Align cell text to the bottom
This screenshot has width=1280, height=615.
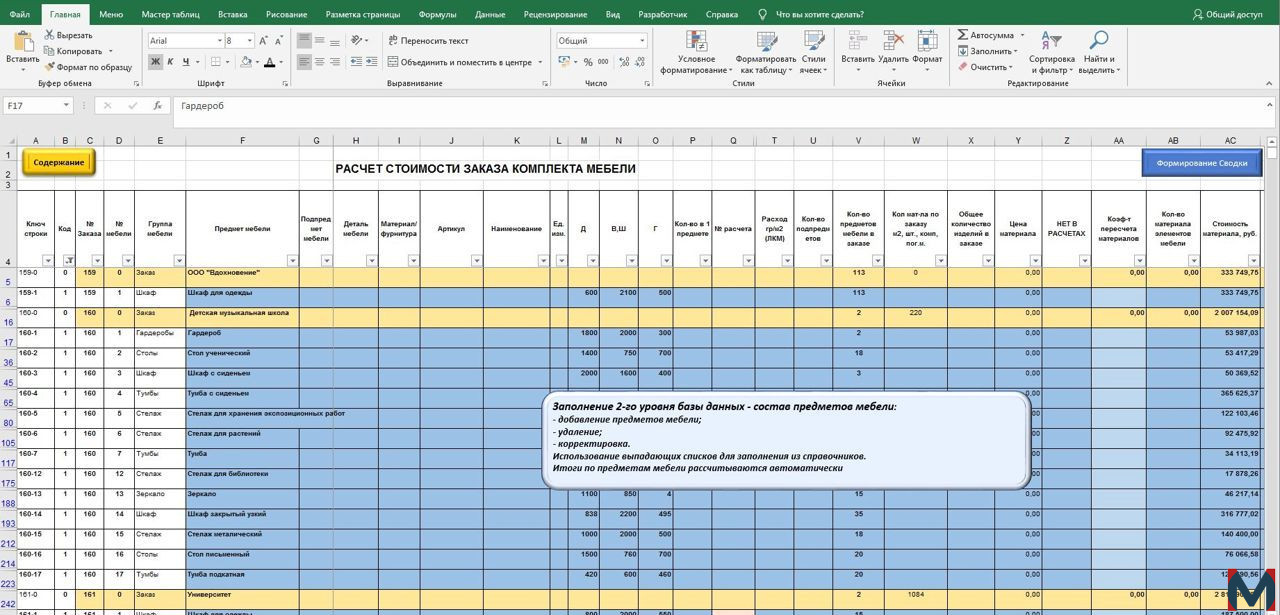[x=336, y=41]
